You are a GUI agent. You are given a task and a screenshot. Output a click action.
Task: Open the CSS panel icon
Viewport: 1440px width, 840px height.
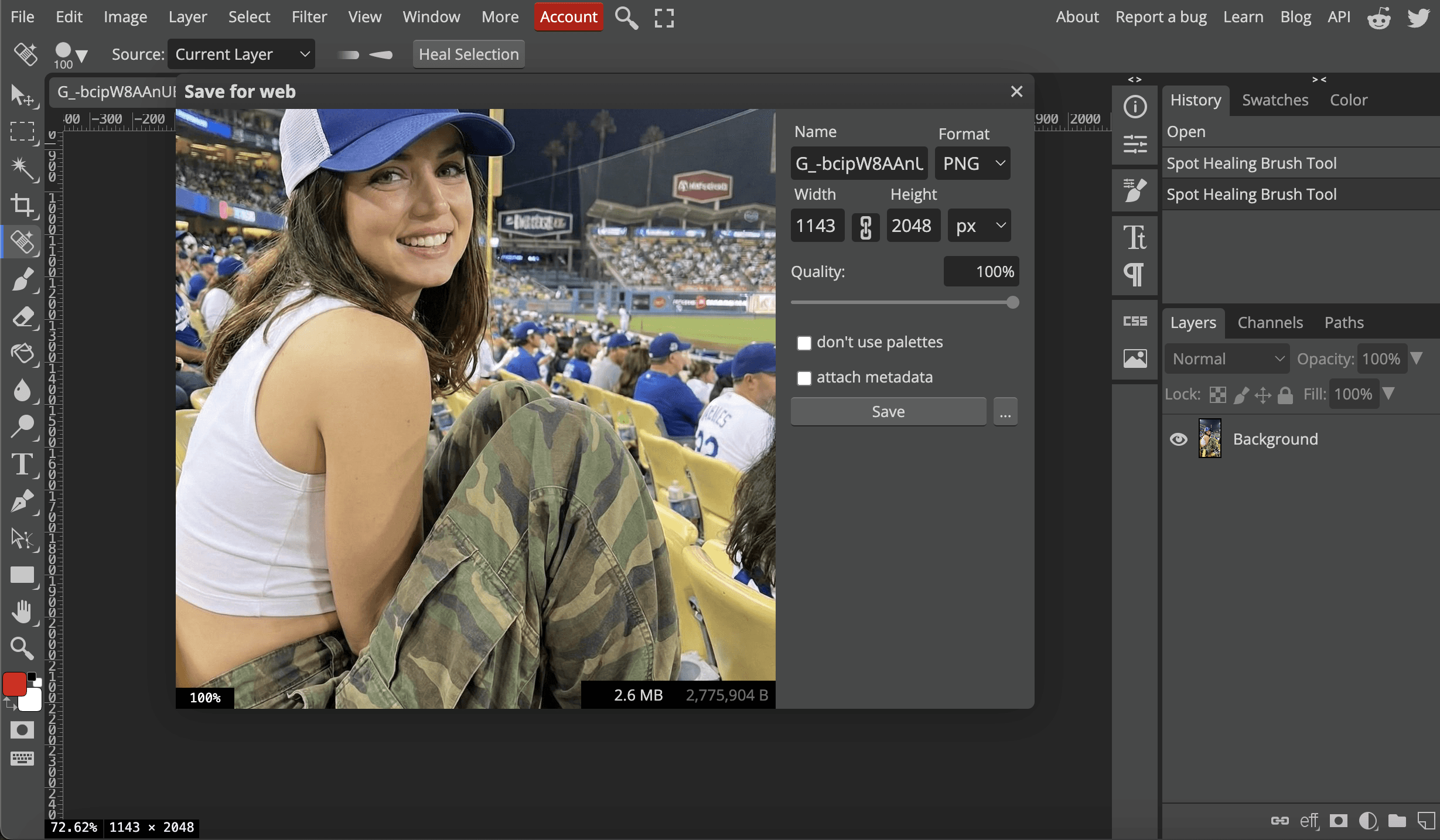tap(1135, 321)
